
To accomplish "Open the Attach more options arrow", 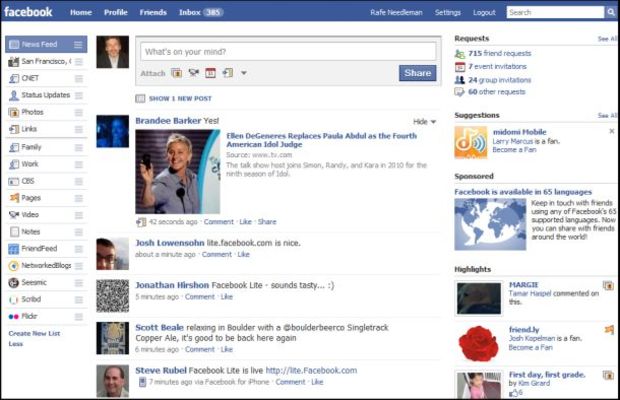I will pyautogui.click(x=244, y=73).
